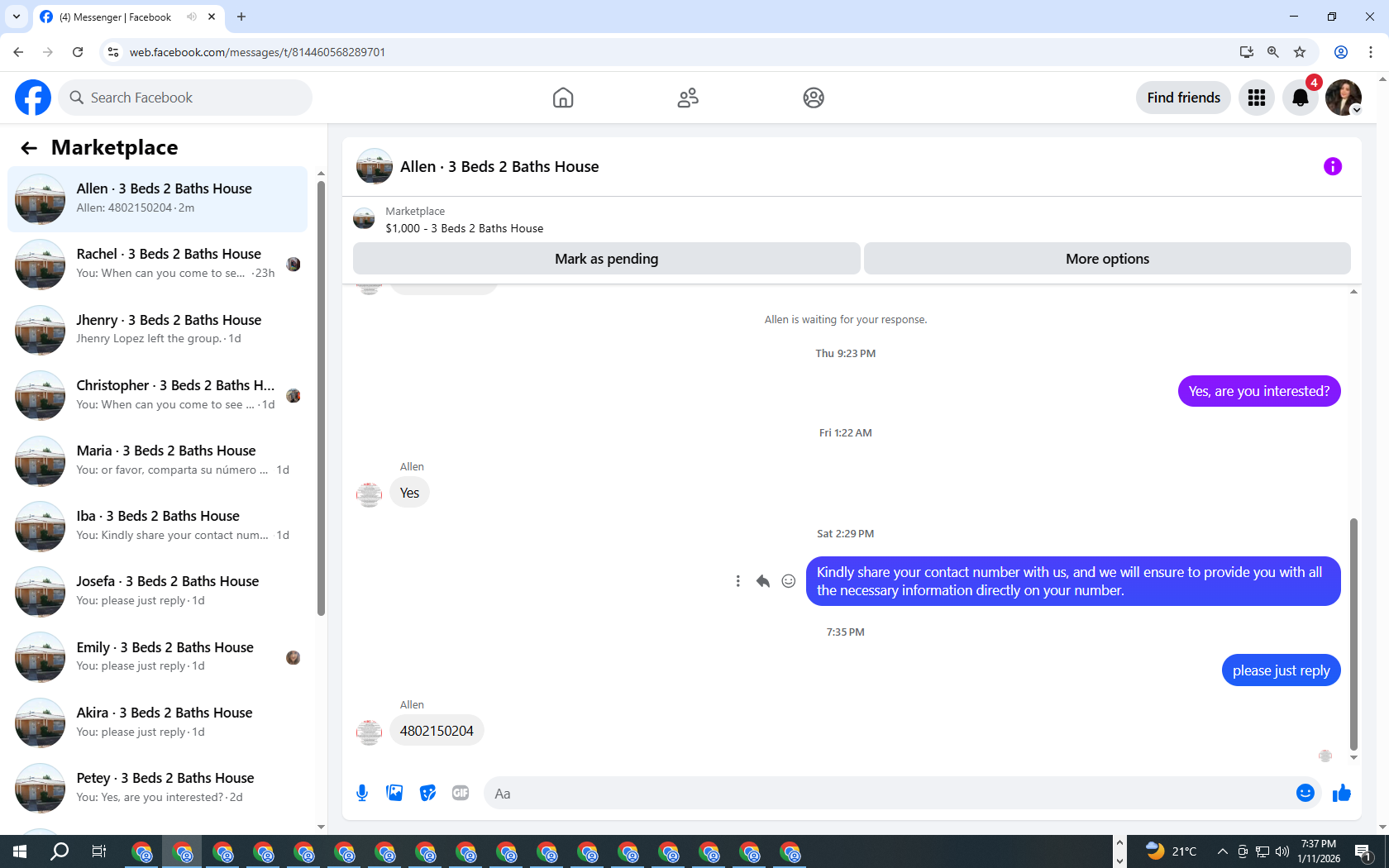Open the Akira conversation
This screenshot has height=868, width=1389.
[x=157, y=723]
